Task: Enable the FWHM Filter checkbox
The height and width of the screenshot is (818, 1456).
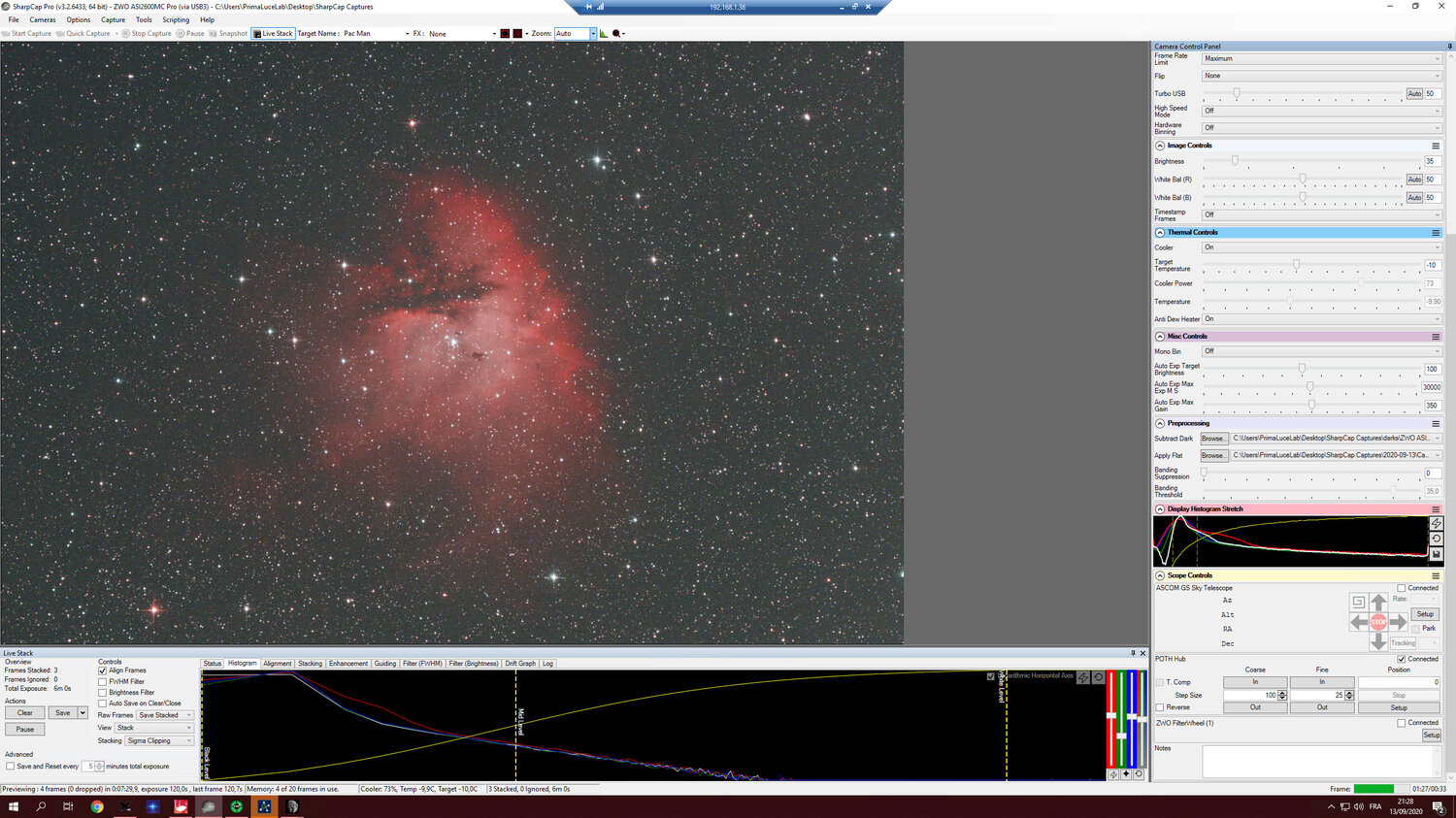Action: click(x=103, y=681)
